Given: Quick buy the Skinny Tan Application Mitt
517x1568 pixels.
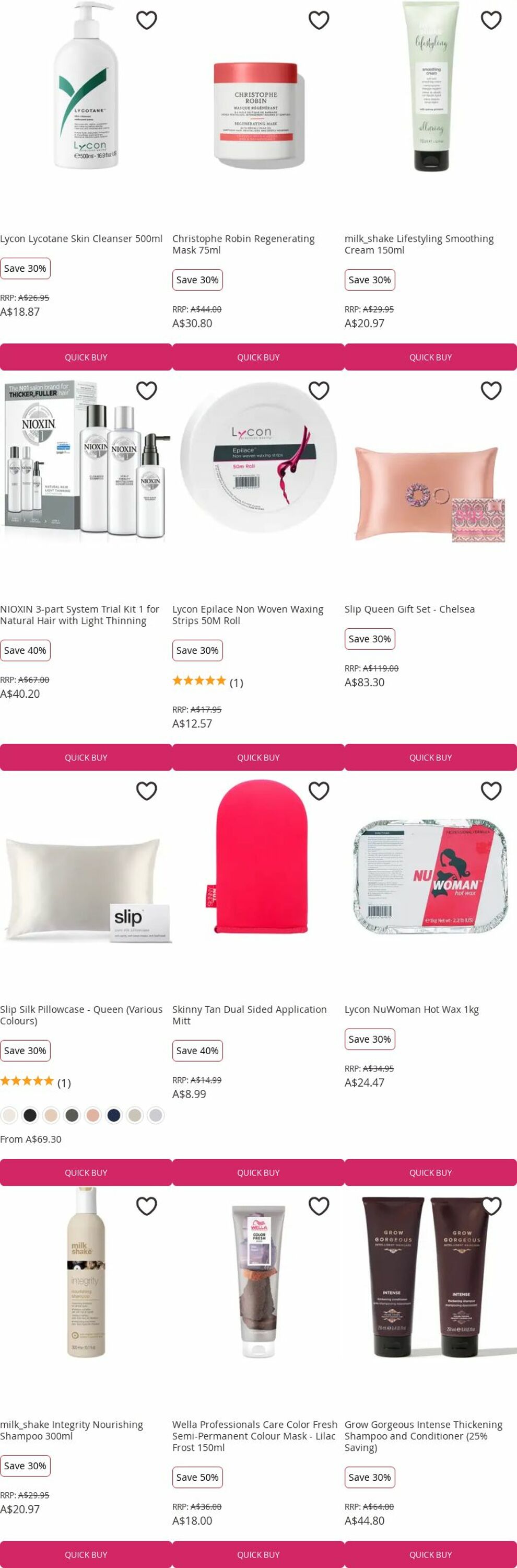Looking at the screenshot, I should [258, 1173].
